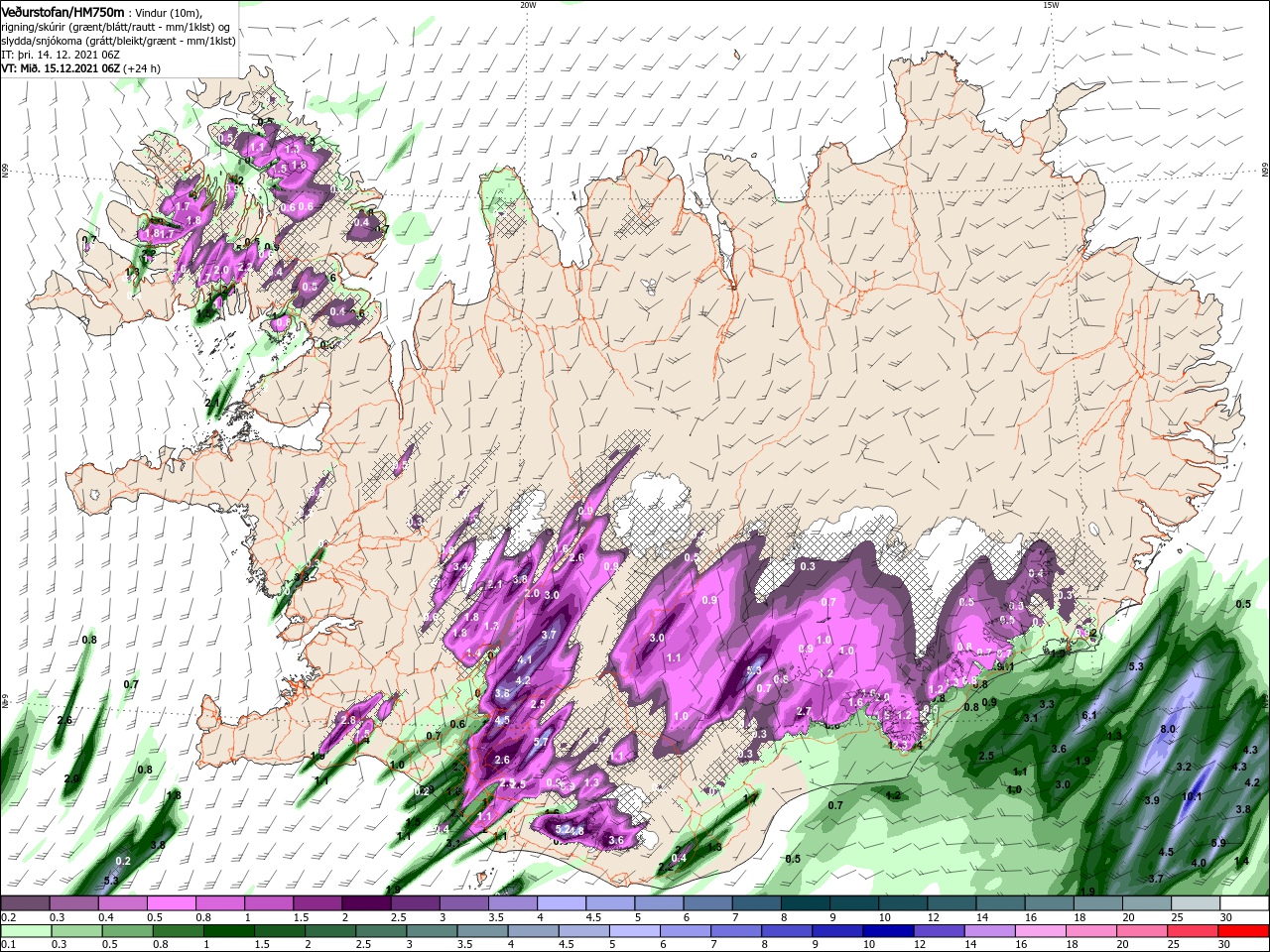Viewport: 1270px width, 952px height.
Task: Click the darkest purple 2–2.5 snow scale swatch
Action: (366, 903)
